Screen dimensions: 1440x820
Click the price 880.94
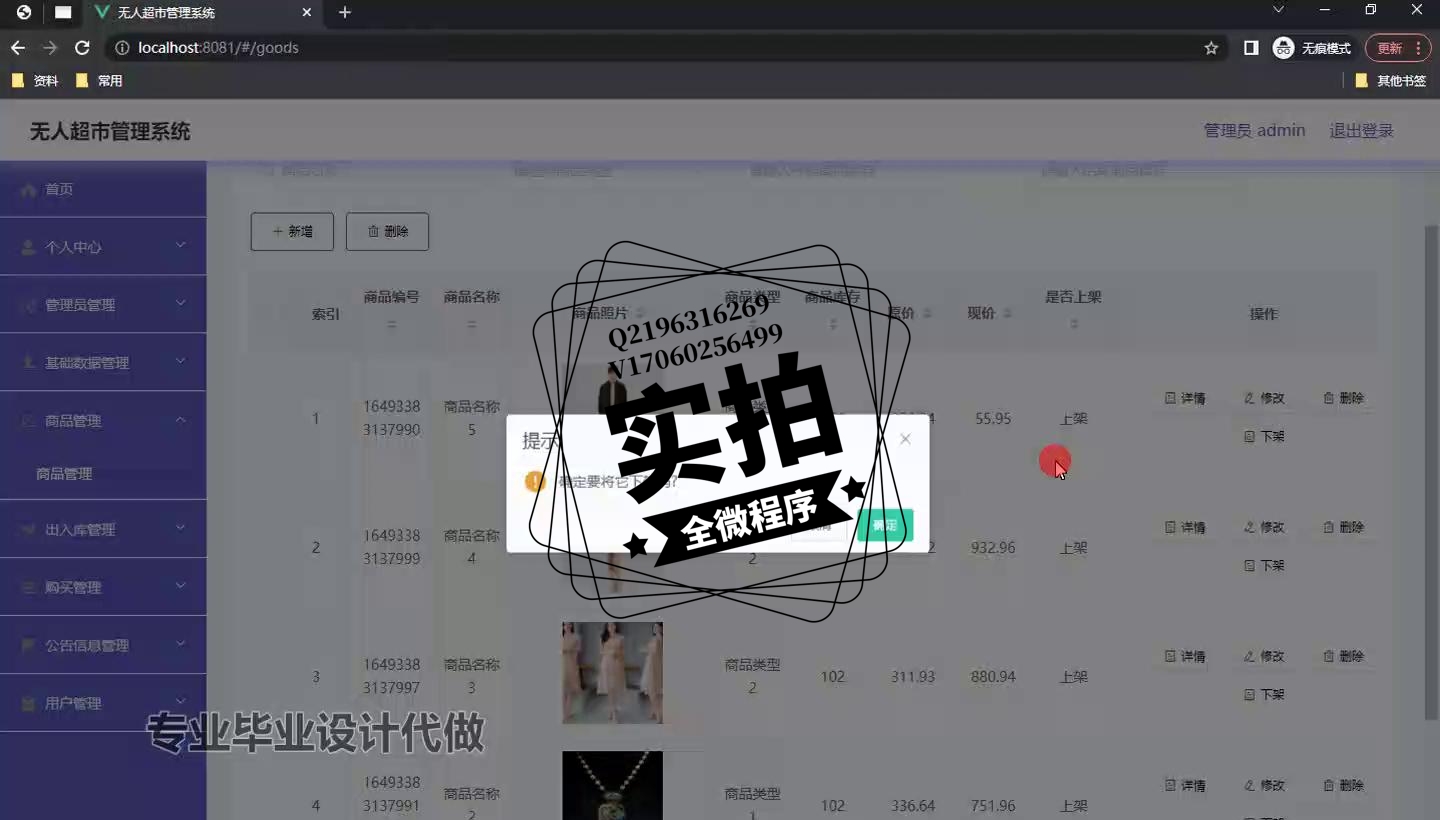[993, 677]
